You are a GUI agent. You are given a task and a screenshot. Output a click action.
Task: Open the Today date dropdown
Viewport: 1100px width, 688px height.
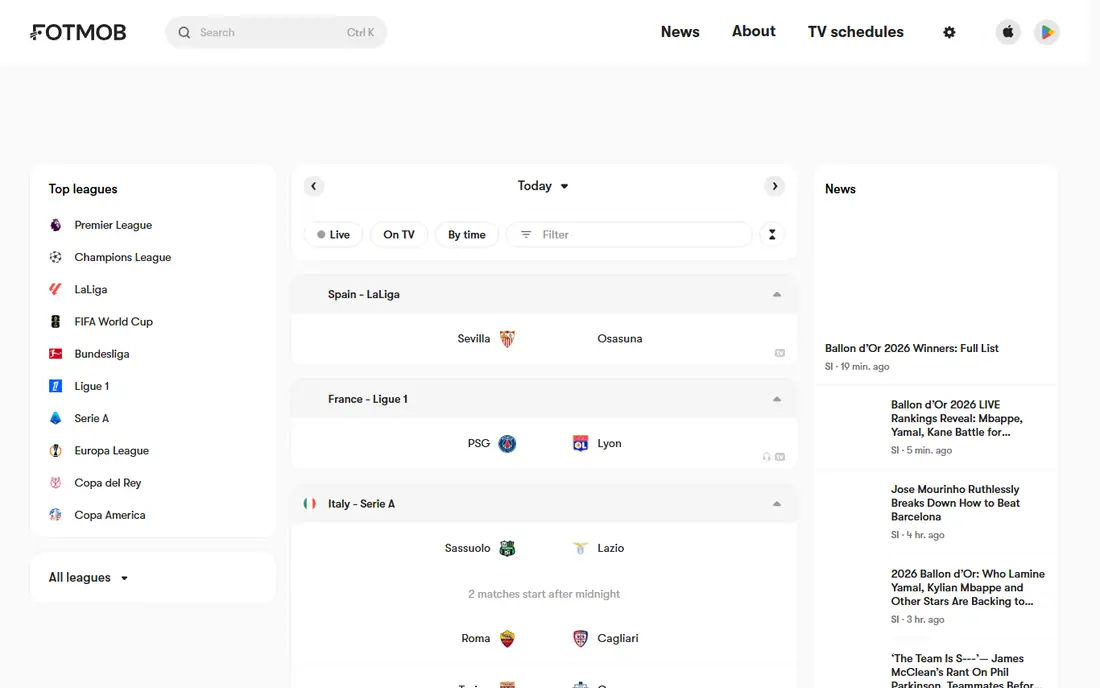click(x=543, y=186)
